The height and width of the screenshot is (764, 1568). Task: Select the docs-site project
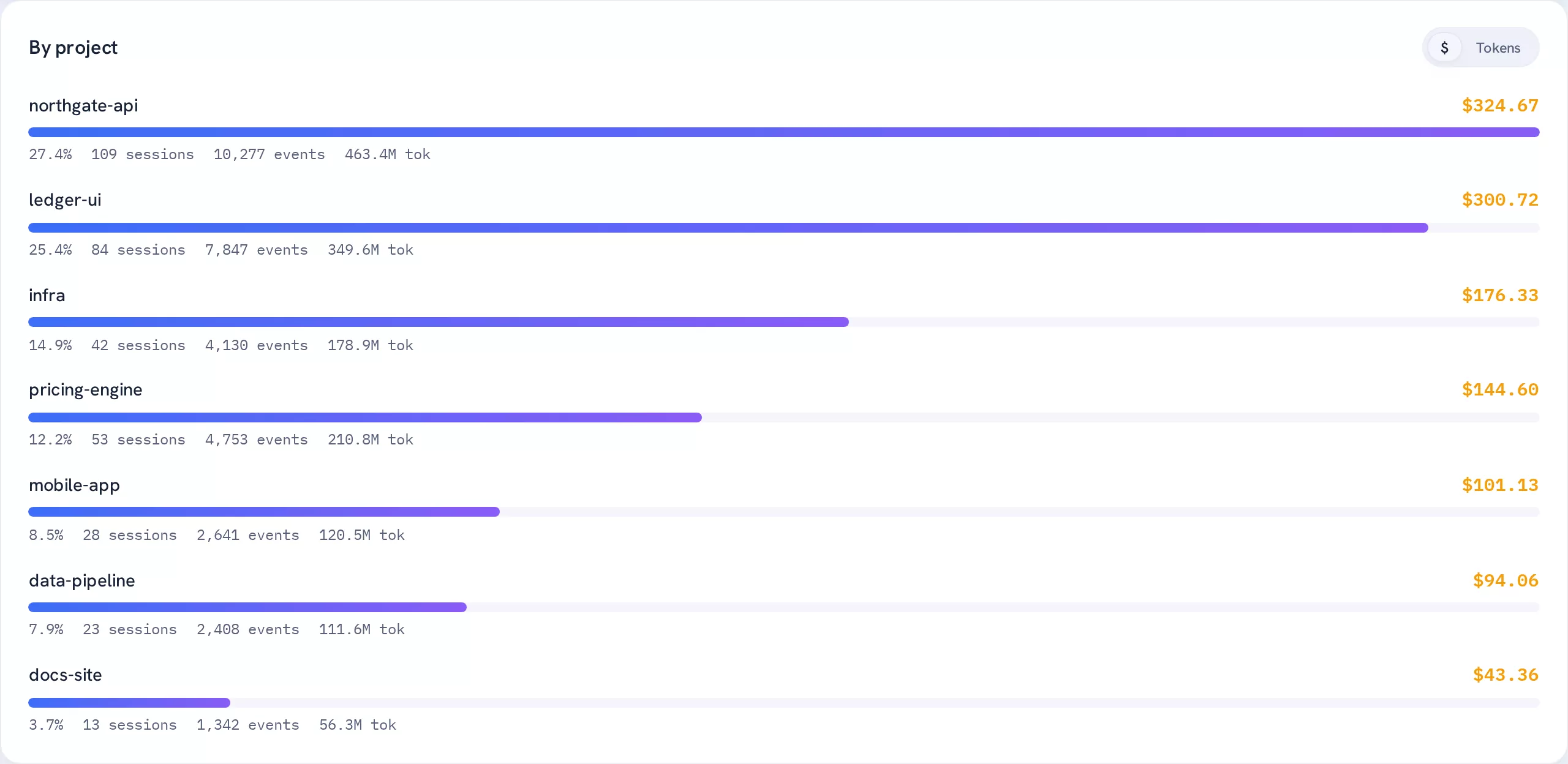point(784,699)
